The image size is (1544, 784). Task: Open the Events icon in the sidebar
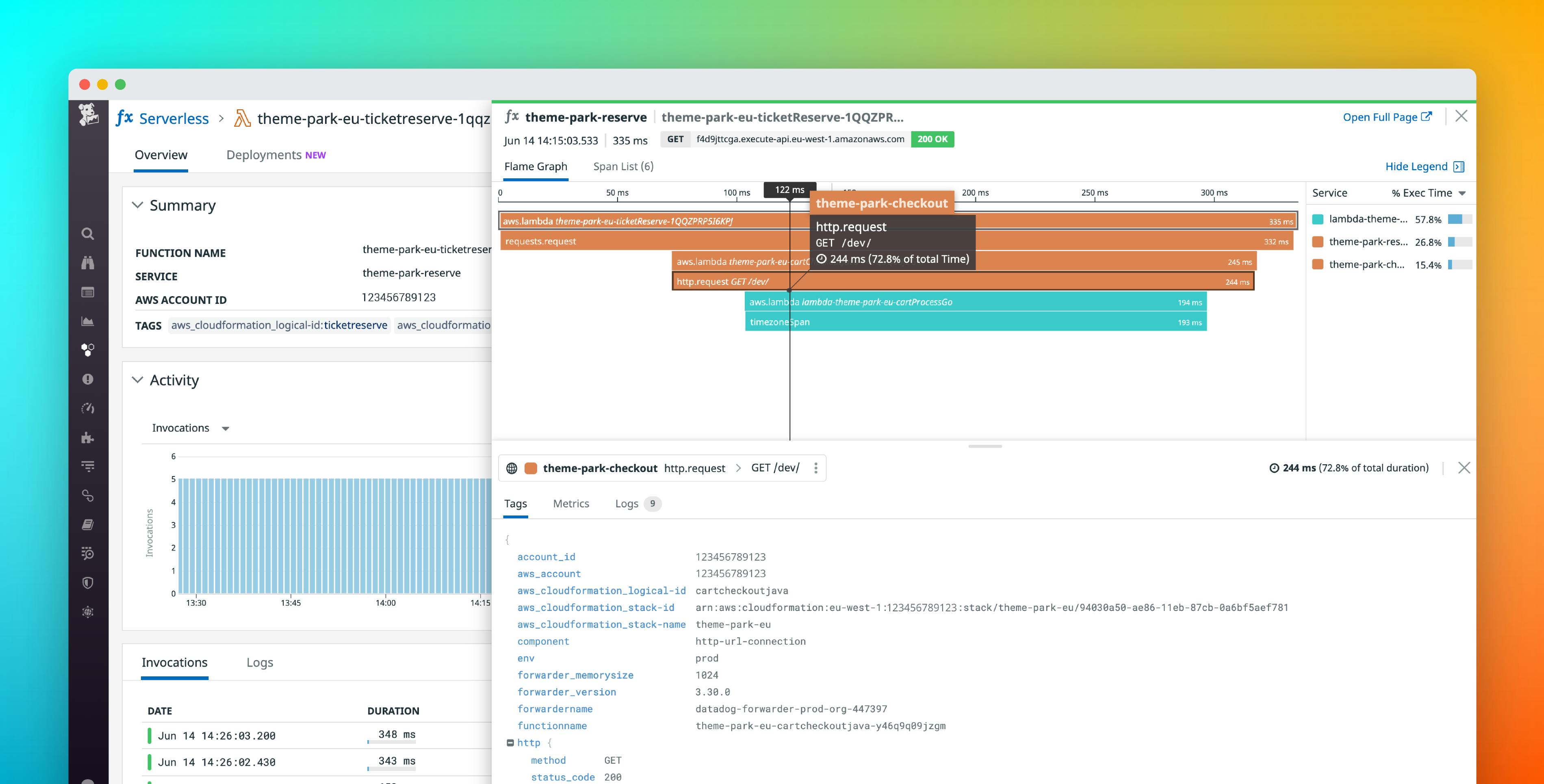coord(88,291)
